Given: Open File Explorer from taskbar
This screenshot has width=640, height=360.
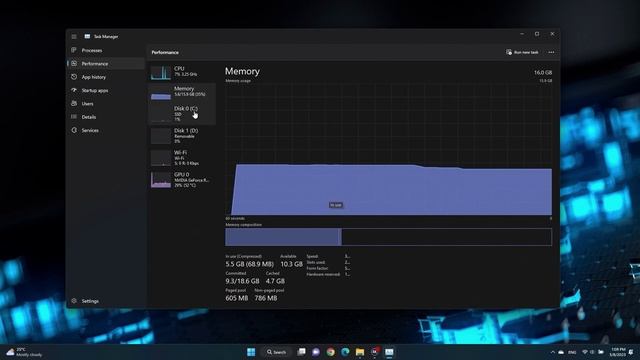Looking at the screenshot, I should [x=360, y=352].
